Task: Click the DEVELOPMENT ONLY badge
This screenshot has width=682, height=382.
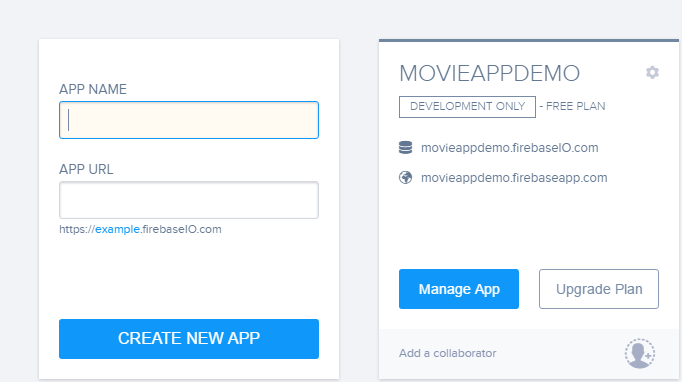Action: pyautogui.click(x=467, y=107)
